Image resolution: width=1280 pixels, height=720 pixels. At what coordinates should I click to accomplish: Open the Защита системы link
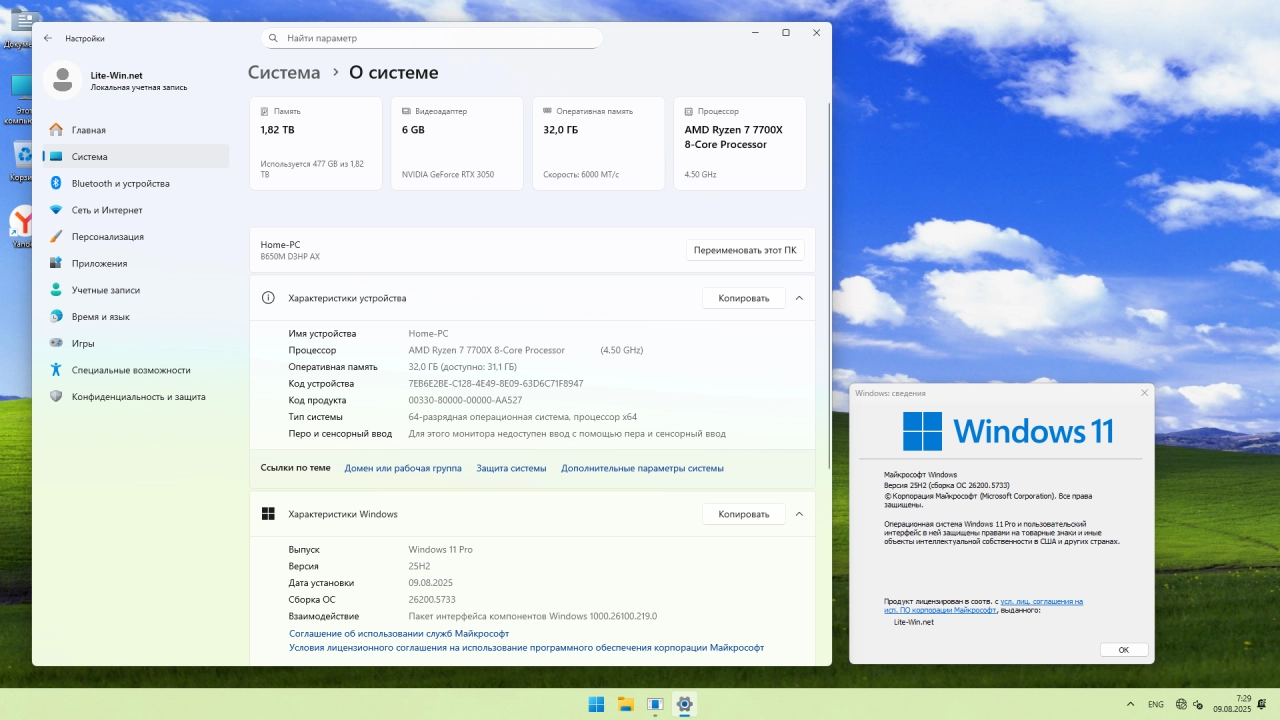[x=511, y=468]
